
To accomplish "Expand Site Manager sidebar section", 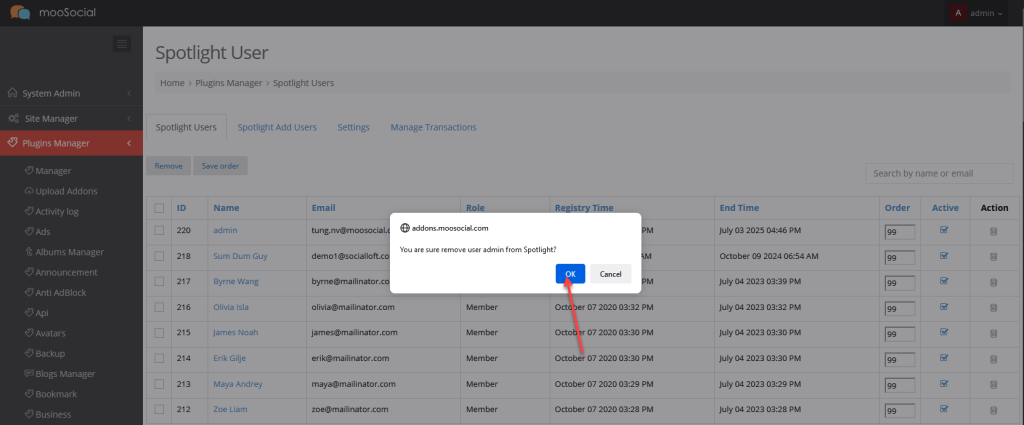I will [71, 119].
